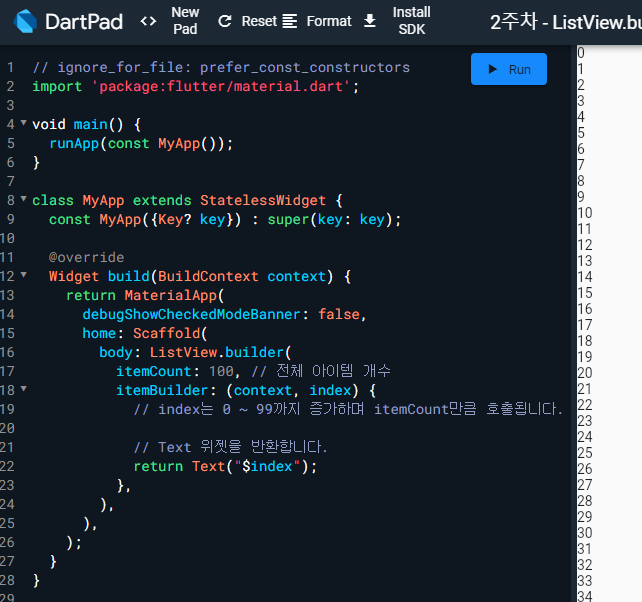Click the play triangle in Run button
Viewport: 642px width, 602px height.
[493, 69]
